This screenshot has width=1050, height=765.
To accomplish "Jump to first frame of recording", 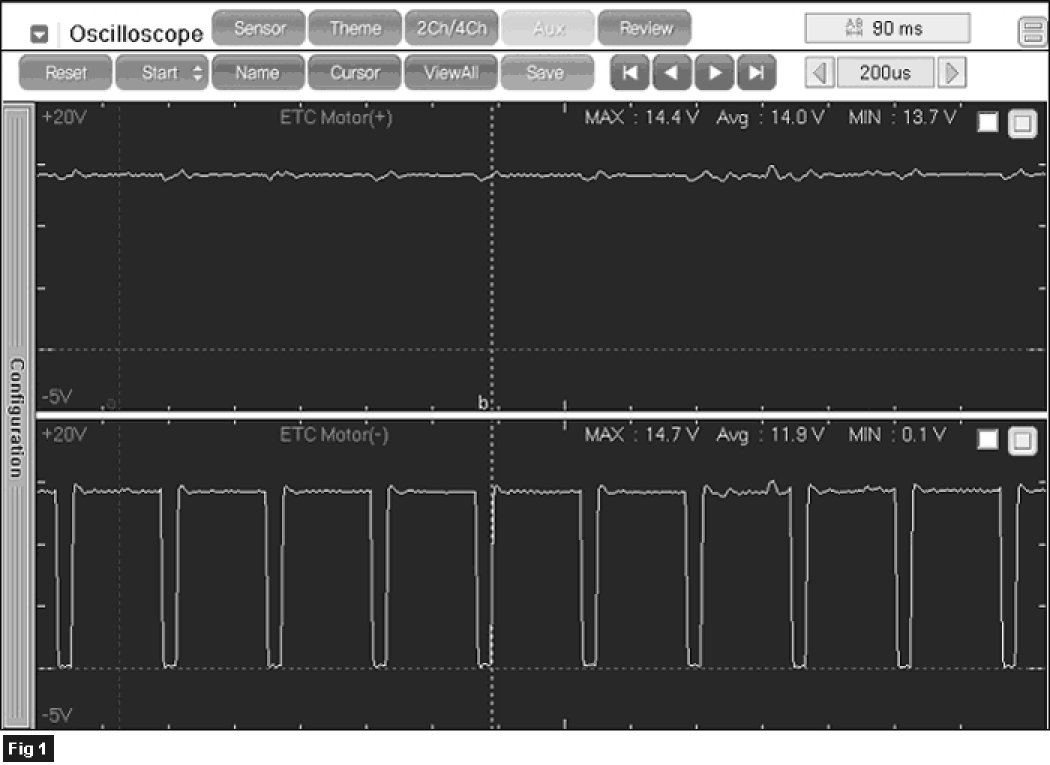I will pos(628,73).
